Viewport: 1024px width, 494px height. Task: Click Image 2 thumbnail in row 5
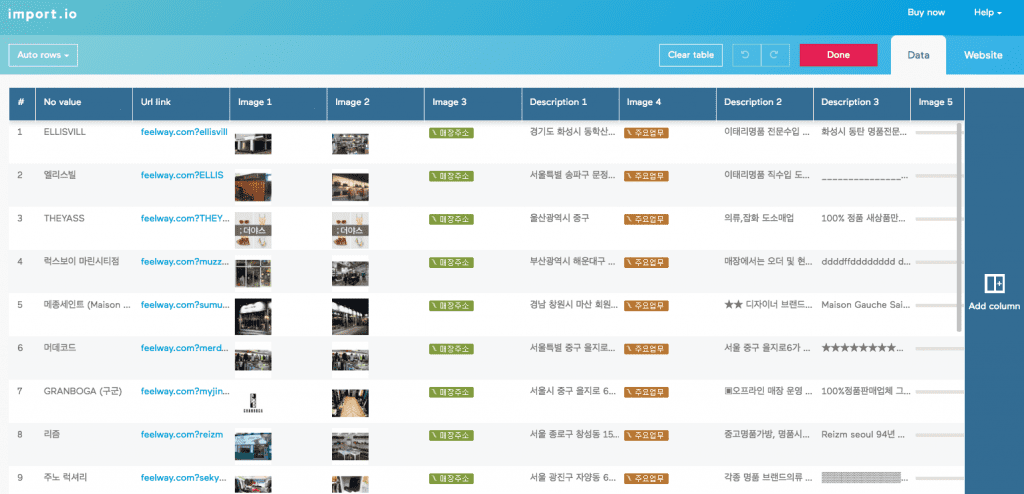[x=350, y=317]
